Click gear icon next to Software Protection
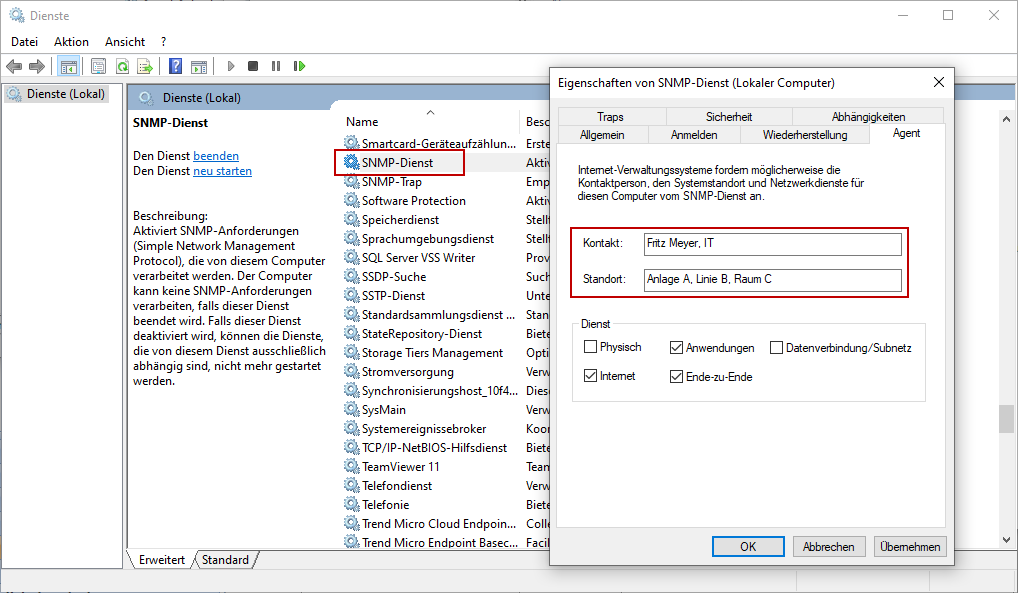This screenshot has width=1018, height=593. pos(351,200)
